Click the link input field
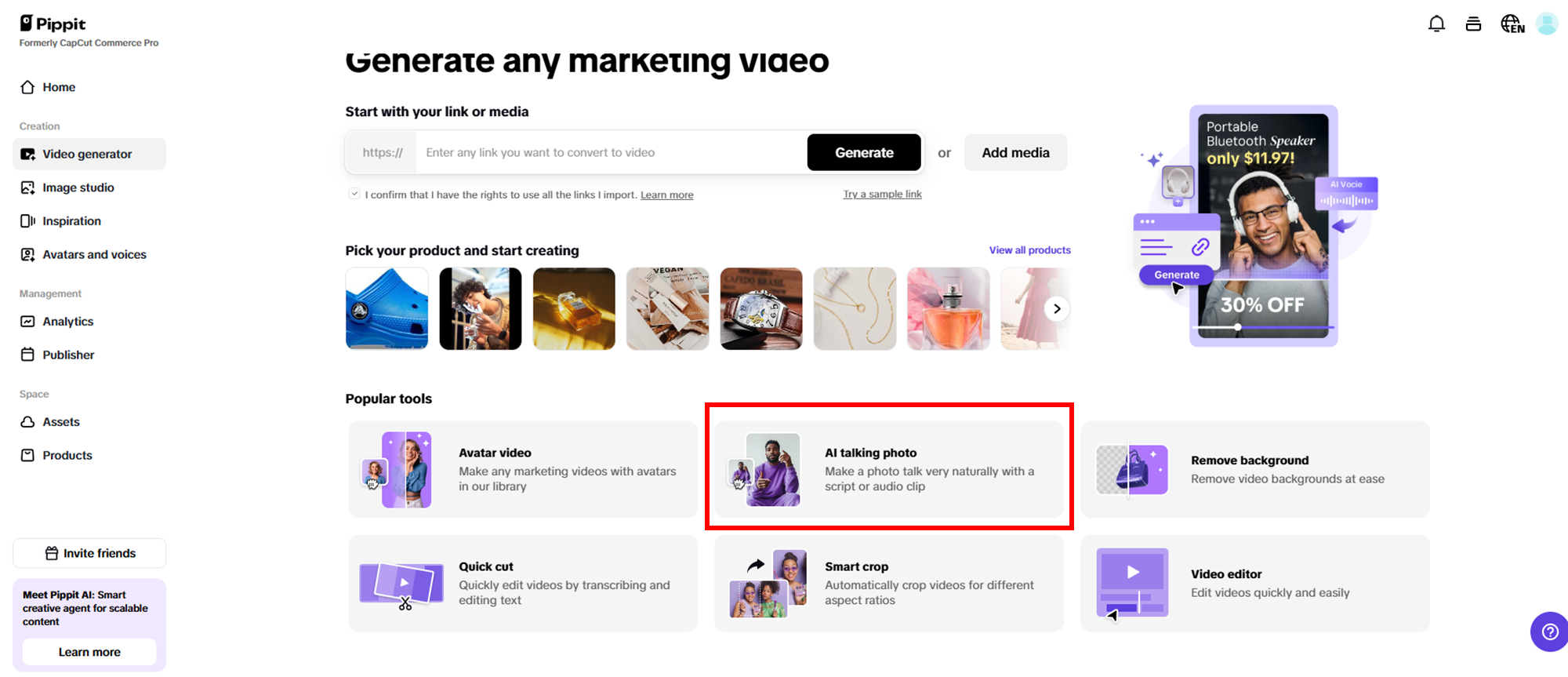 coord(612,153)
